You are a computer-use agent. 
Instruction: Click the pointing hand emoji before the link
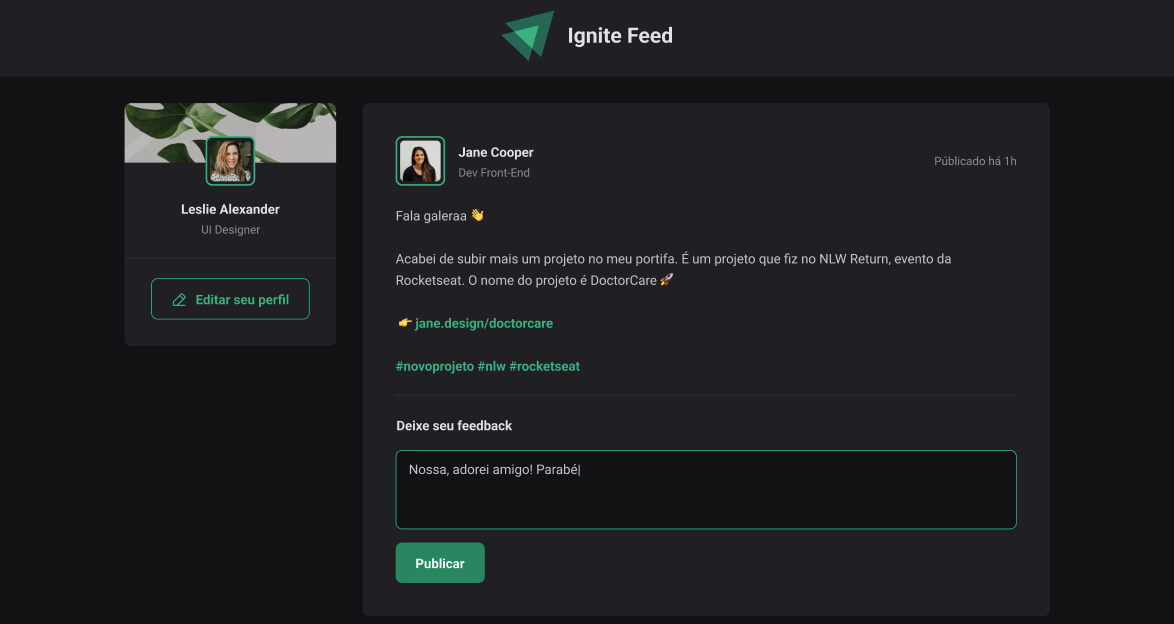pyautogui.click(x=404, y=323)
